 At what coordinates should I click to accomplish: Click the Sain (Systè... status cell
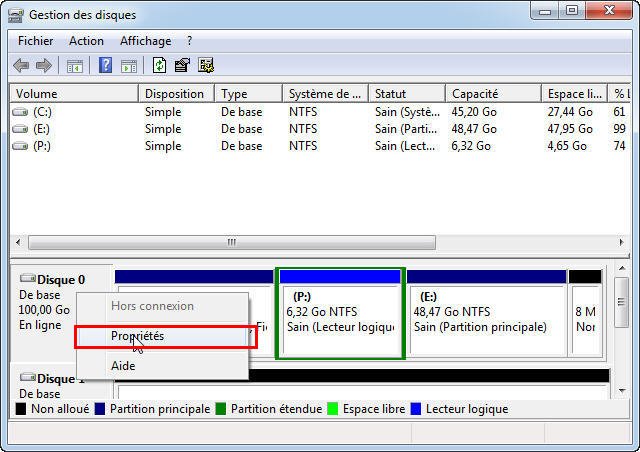[x=407, y=112]
